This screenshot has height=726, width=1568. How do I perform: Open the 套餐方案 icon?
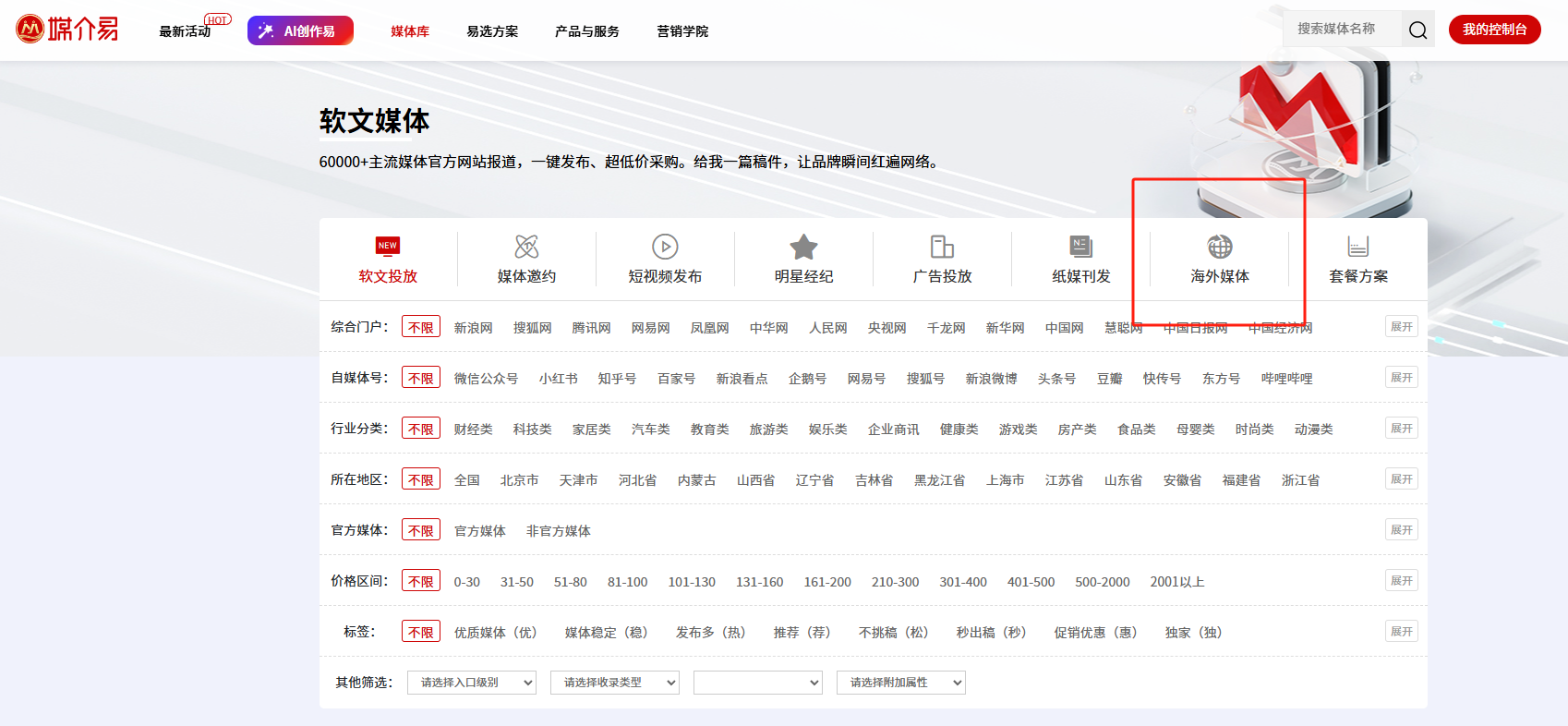1357,247
